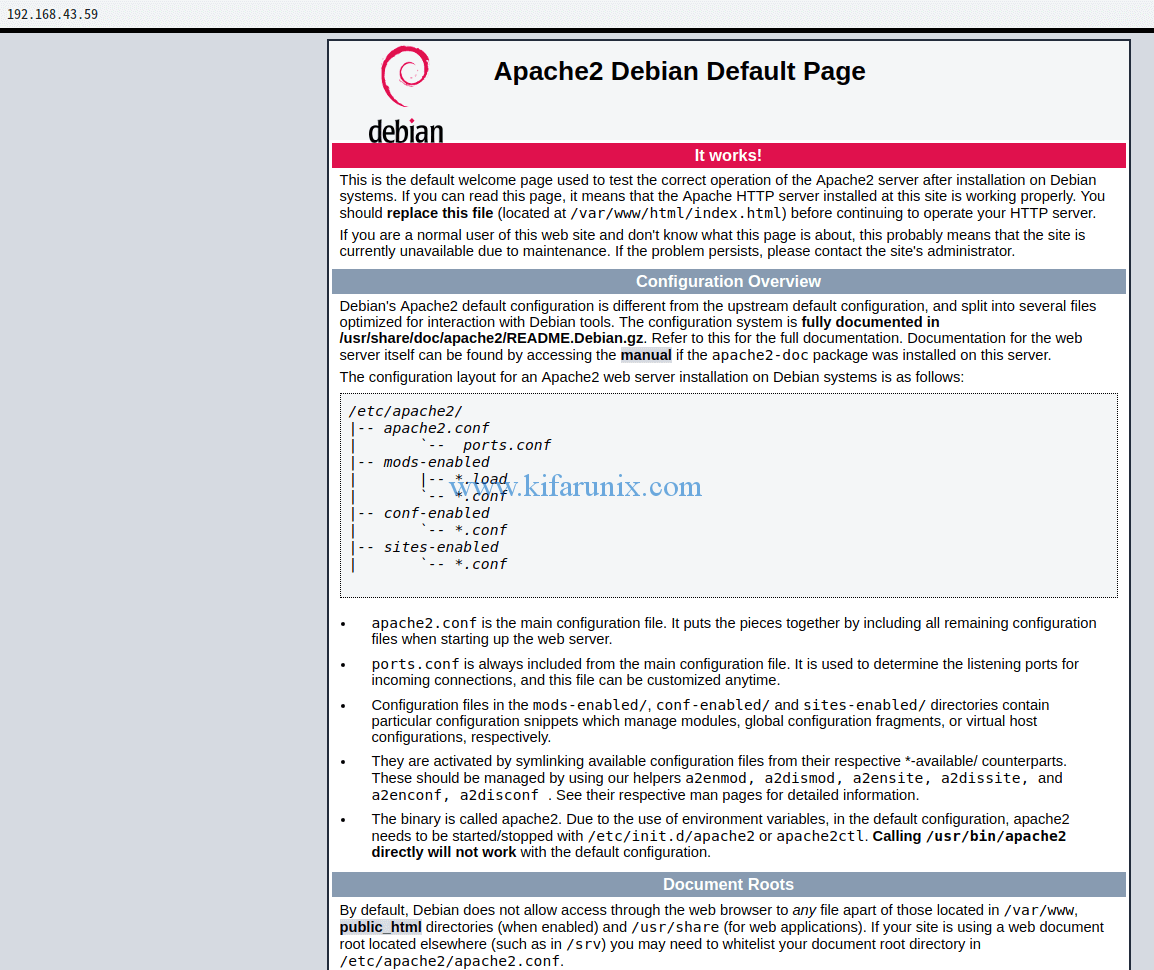The height and width of the screenshot is (970, 1154).
Task: Click the debian wordmark under the logo
Action: pyautogui.click(x=405, y=131)
